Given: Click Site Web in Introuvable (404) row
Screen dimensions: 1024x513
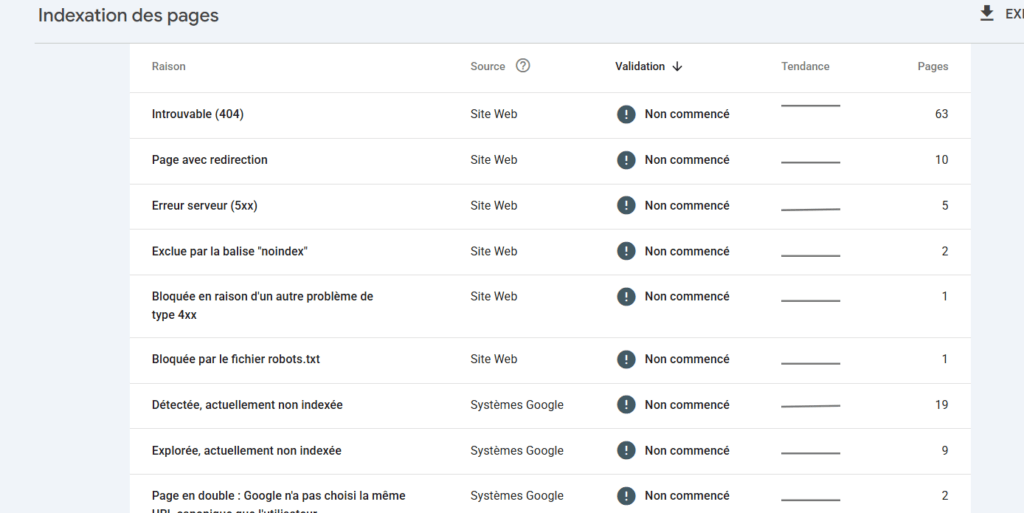Looking at the screenshot, I should coord(494,114).
